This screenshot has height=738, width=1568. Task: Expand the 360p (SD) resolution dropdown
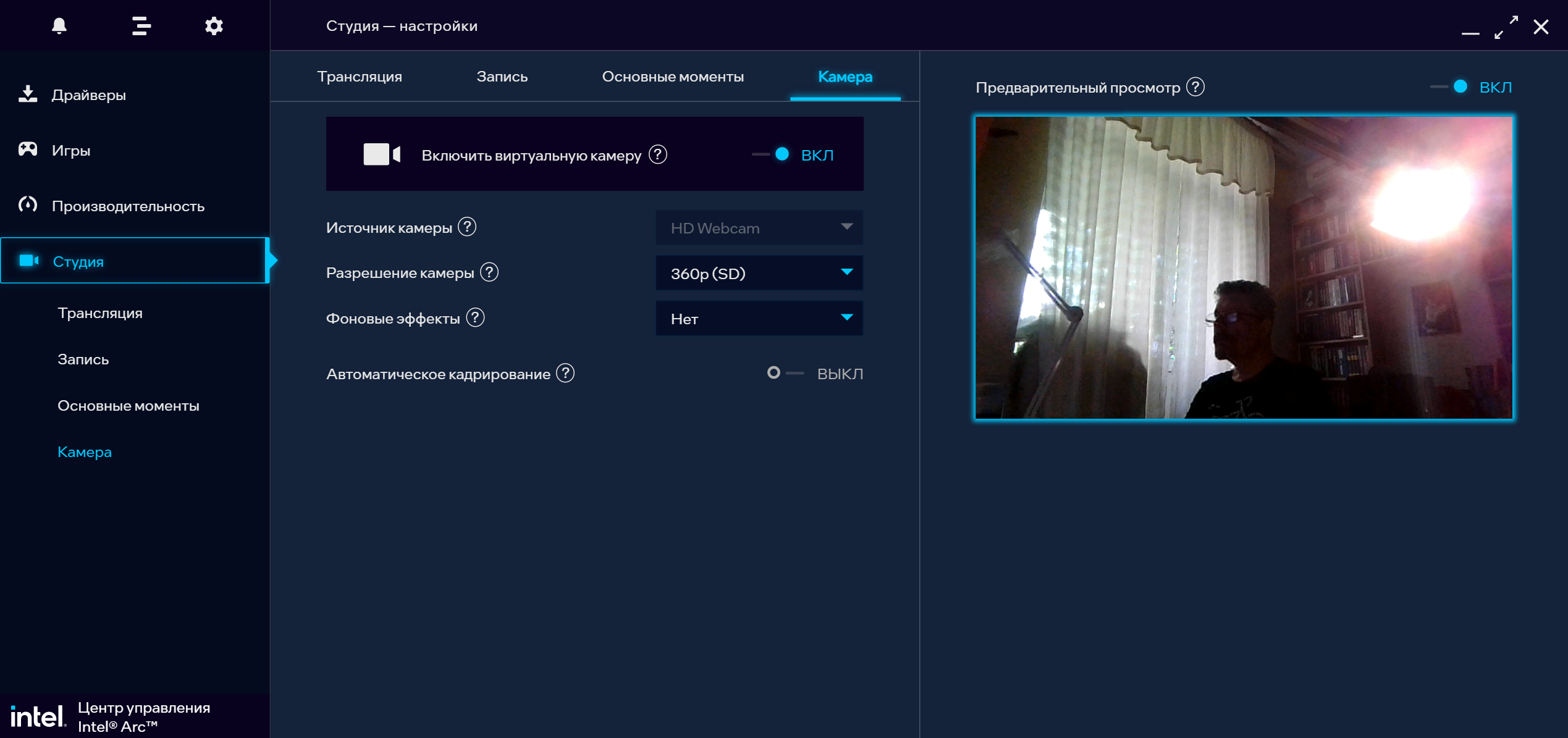[x=759, y=273]
